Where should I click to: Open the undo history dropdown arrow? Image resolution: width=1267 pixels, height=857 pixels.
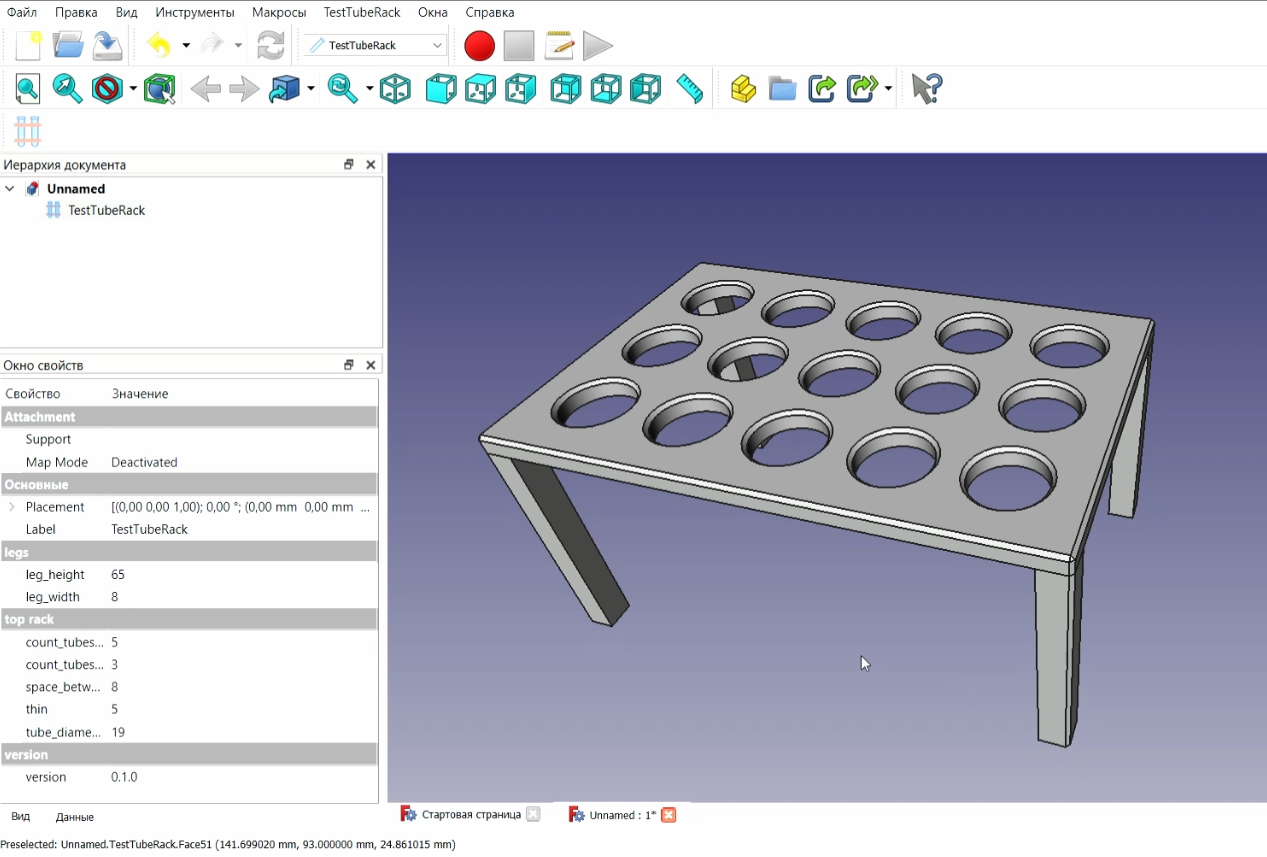tap(186, 45)
